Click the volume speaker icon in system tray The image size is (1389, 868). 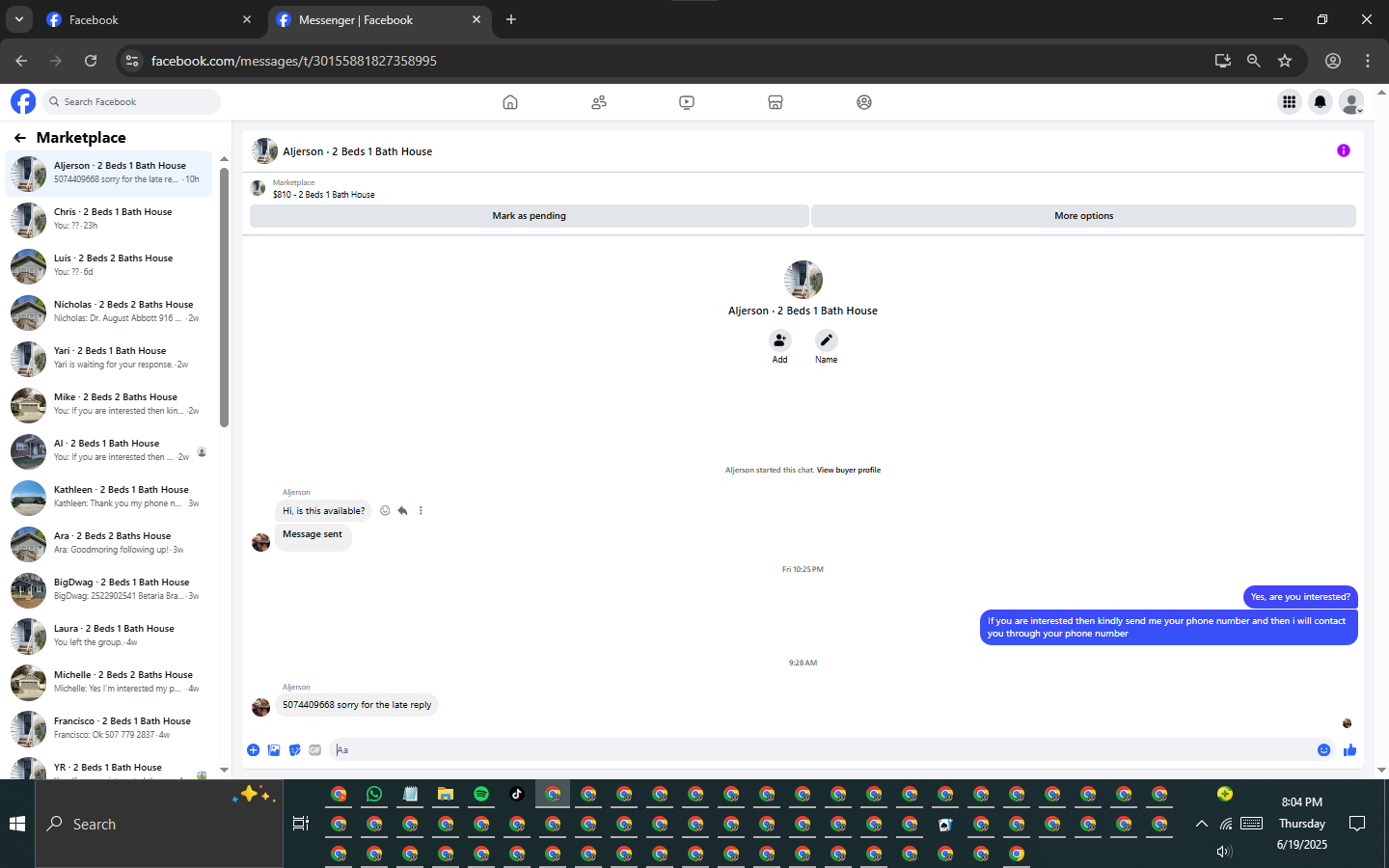[1224, 852]
